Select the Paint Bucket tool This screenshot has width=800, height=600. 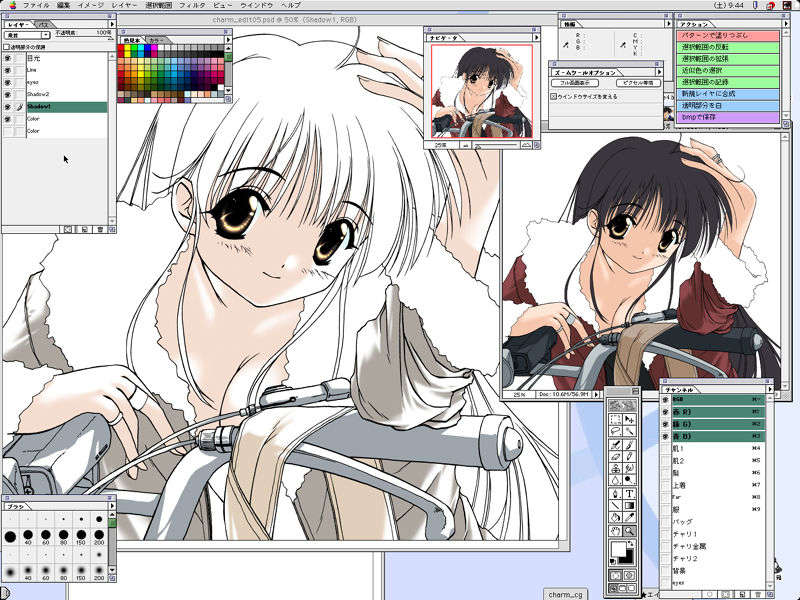click(x=616, y=517)
